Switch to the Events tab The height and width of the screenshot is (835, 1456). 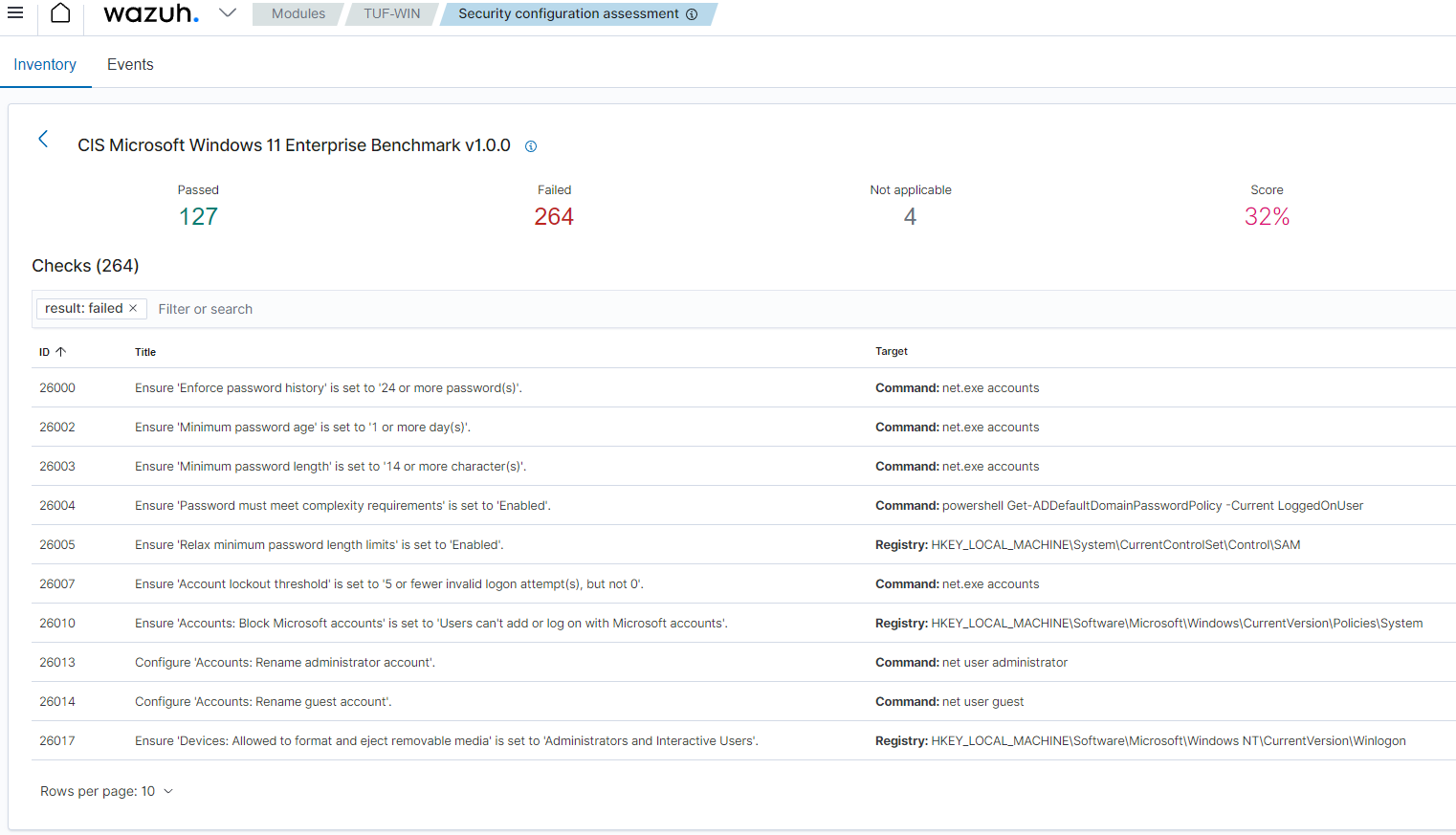[x=130, y=65]
